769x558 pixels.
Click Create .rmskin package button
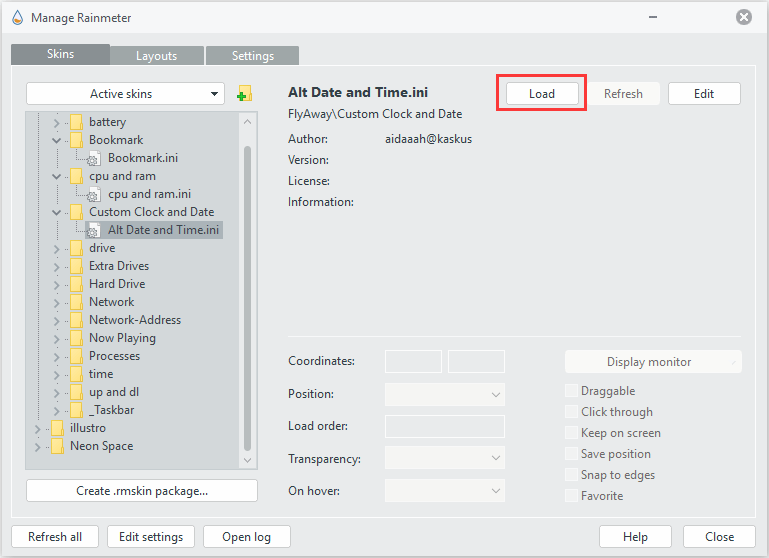pos(142,491)
